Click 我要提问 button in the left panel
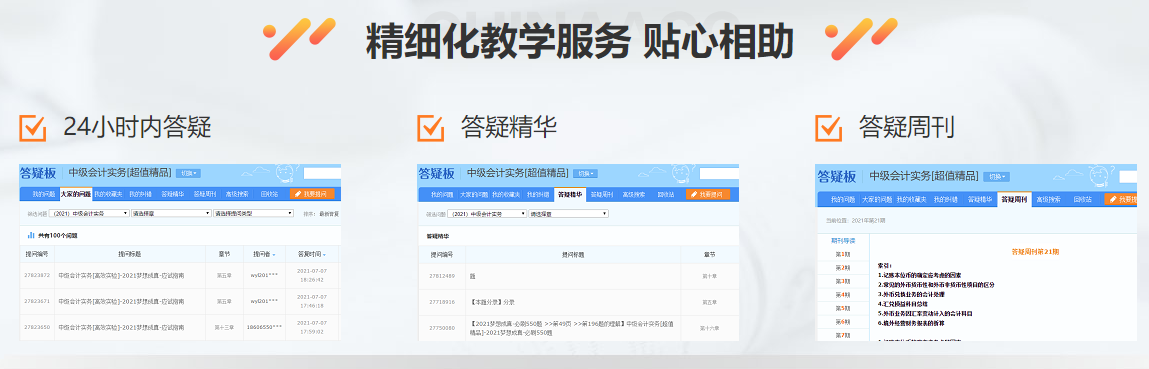1149x369 pixels. 312,194
